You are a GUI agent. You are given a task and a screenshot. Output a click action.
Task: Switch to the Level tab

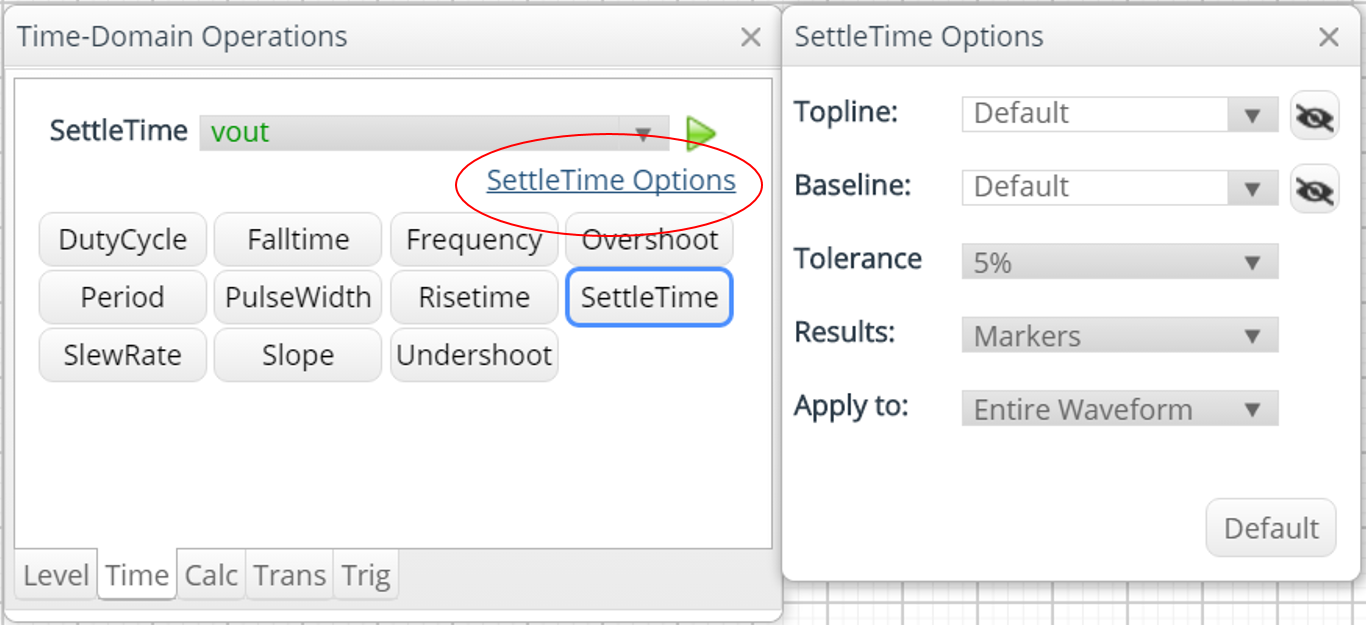click(x=56, y=575)
